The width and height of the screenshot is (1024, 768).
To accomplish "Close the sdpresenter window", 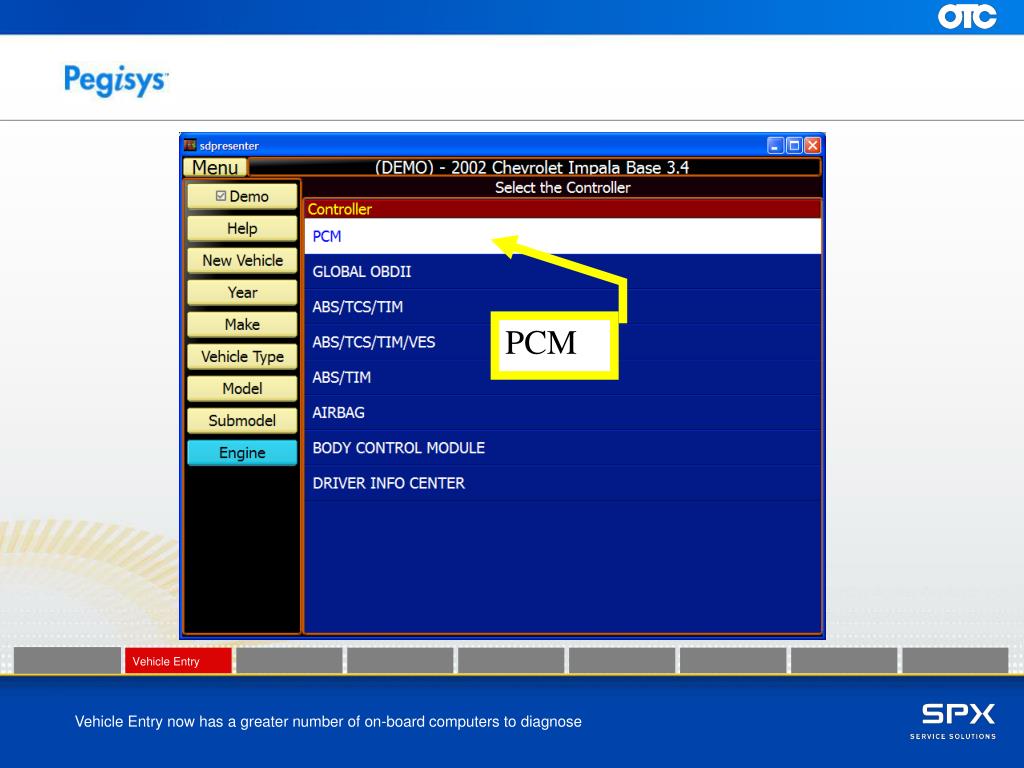I will click(812, 146).
